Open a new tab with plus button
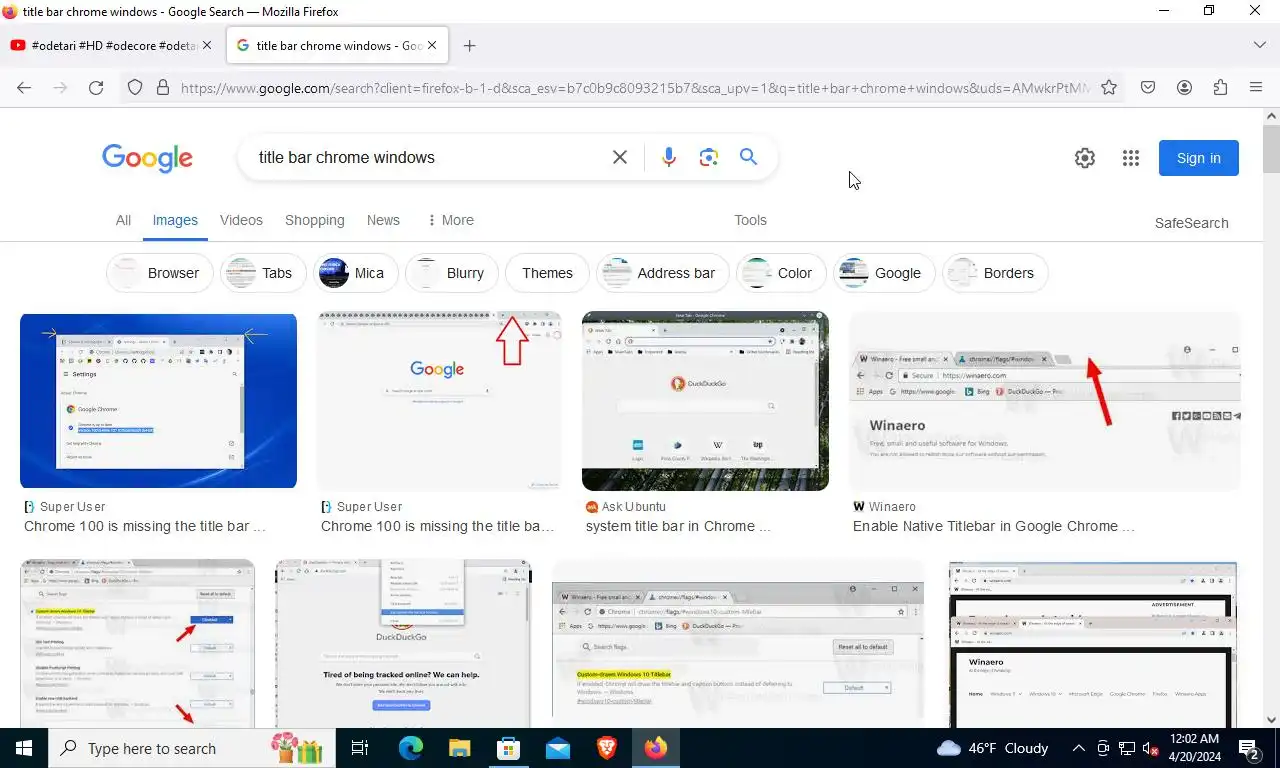1280x768 pixels. click(x=469, y=45)
